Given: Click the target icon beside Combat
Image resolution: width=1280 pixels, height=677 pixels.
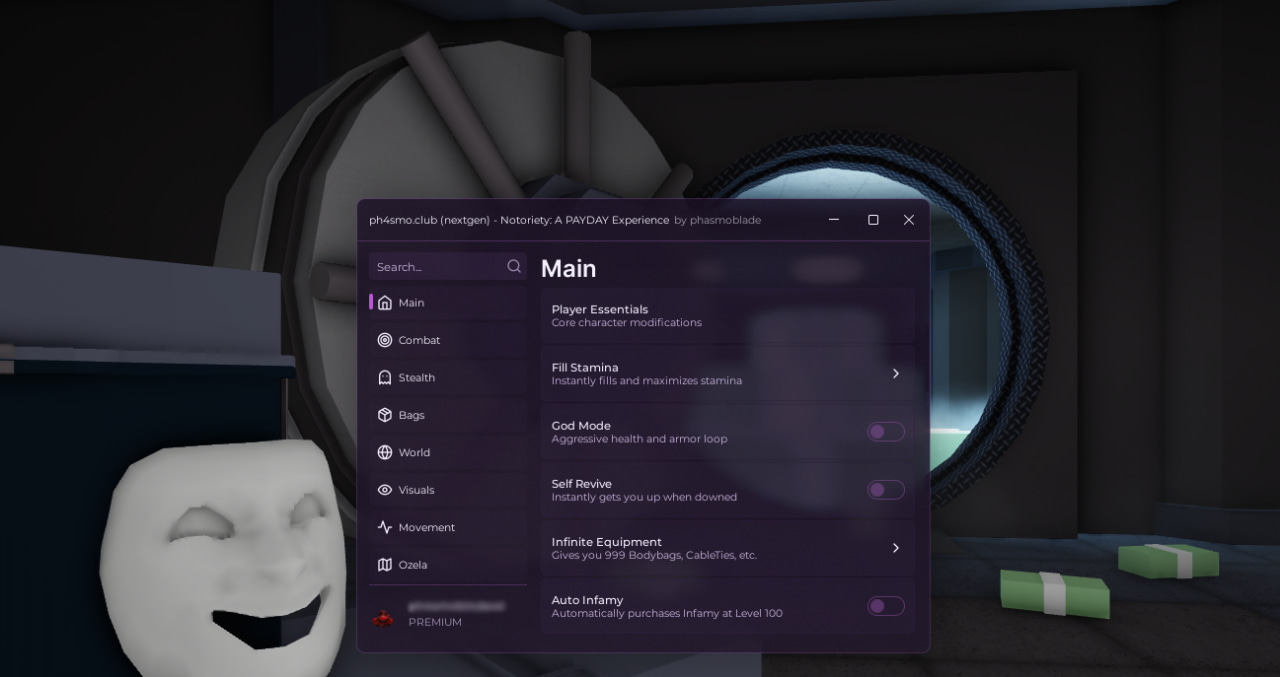Looking at the screenshot, I should click(x=385, y=340).
